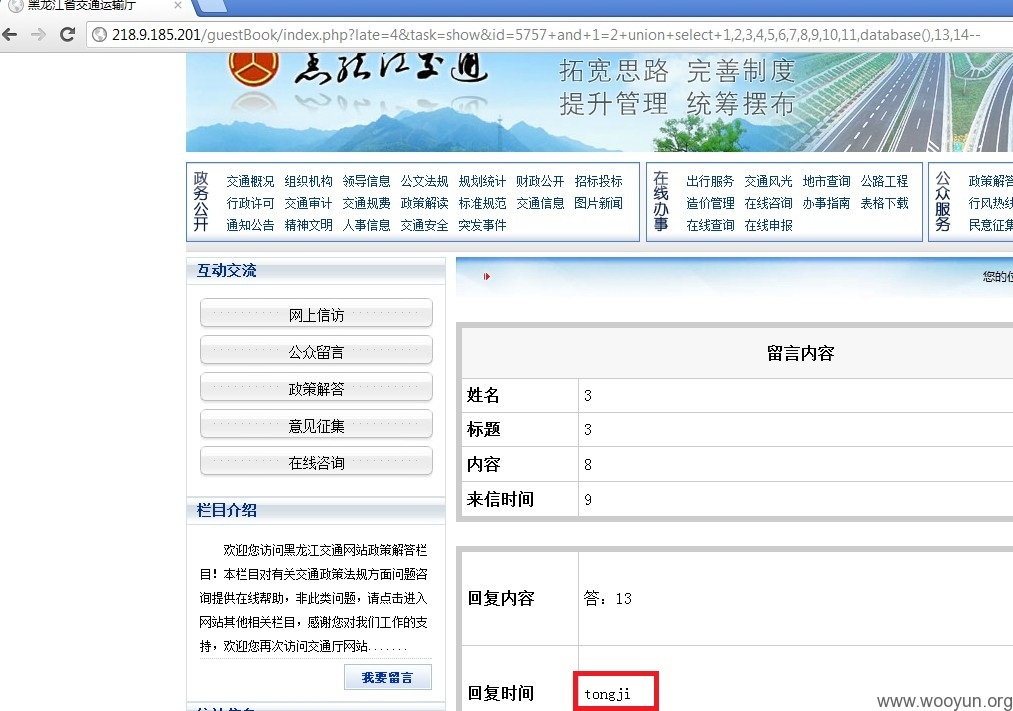Click the 我要留言 button

click(388, 677)
